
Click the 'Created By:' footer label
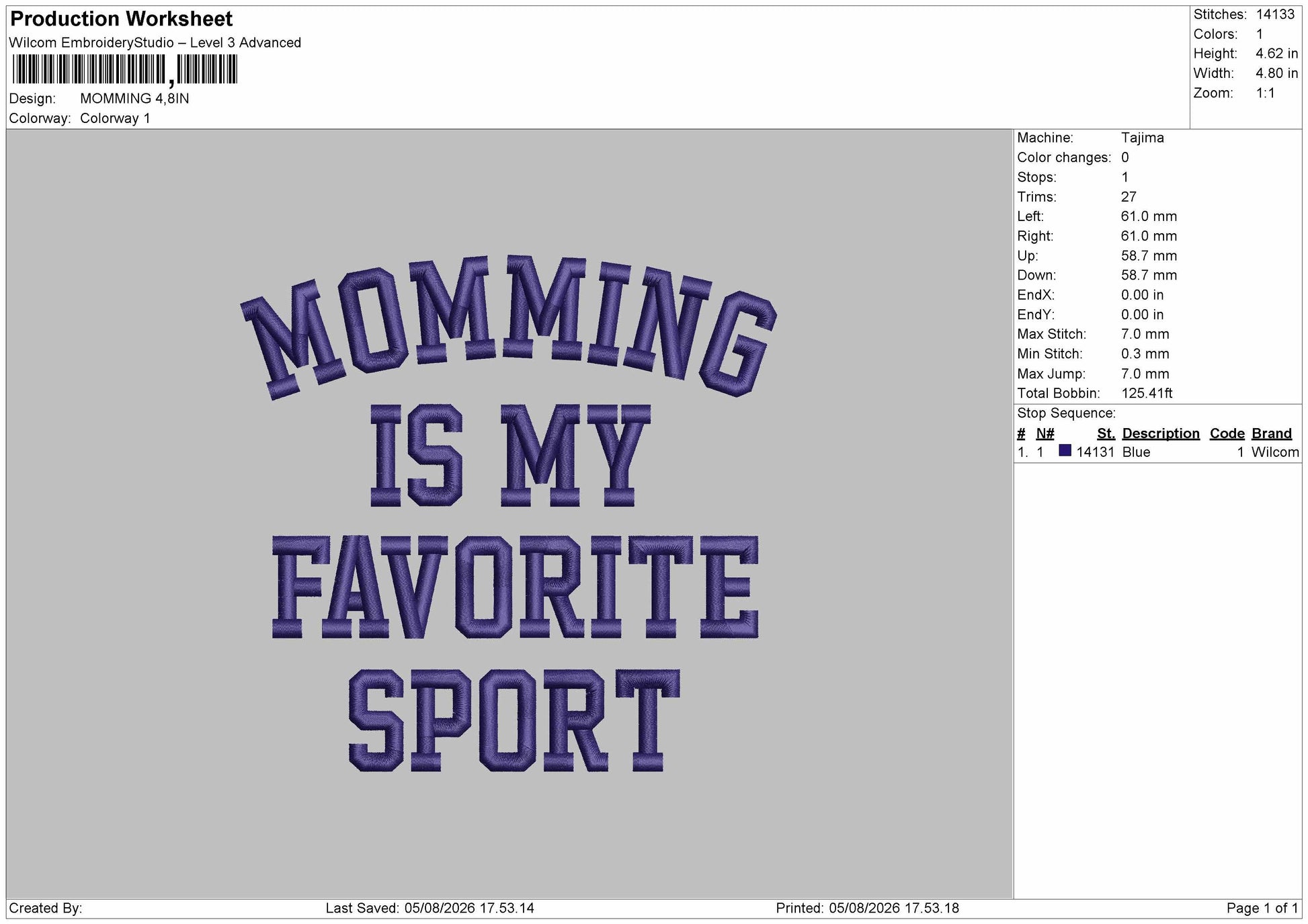[46, 909]
